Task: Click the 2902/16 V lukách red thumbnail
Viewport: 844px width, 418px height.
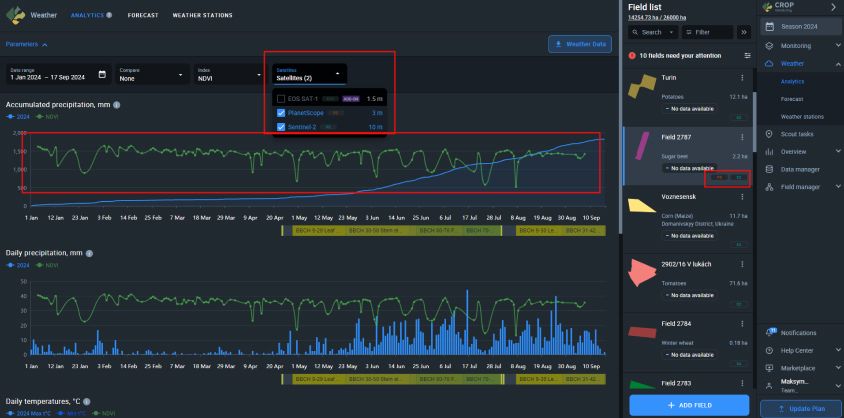Action: tap(642, 272)
